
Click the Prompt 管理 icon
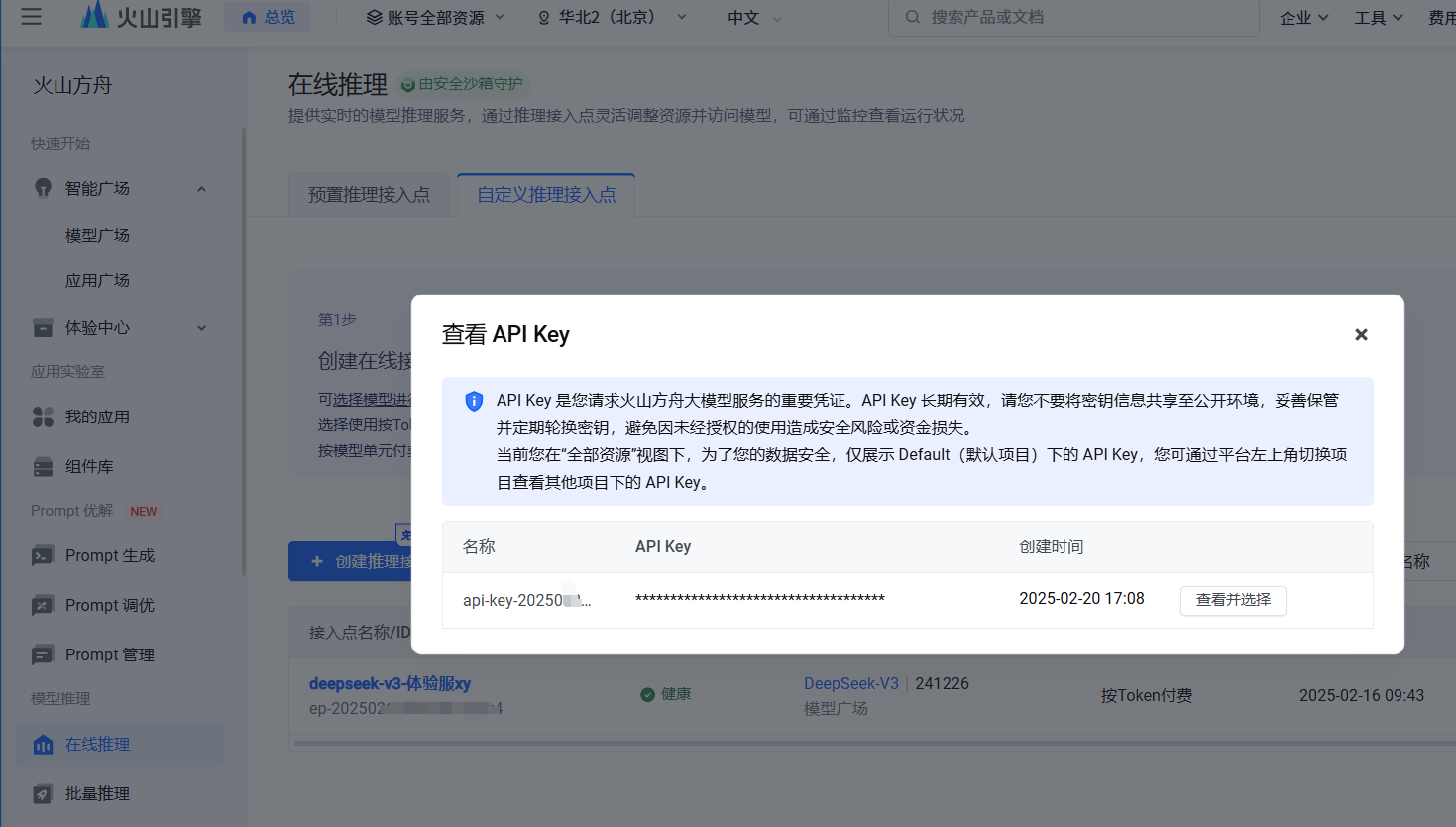43,654
